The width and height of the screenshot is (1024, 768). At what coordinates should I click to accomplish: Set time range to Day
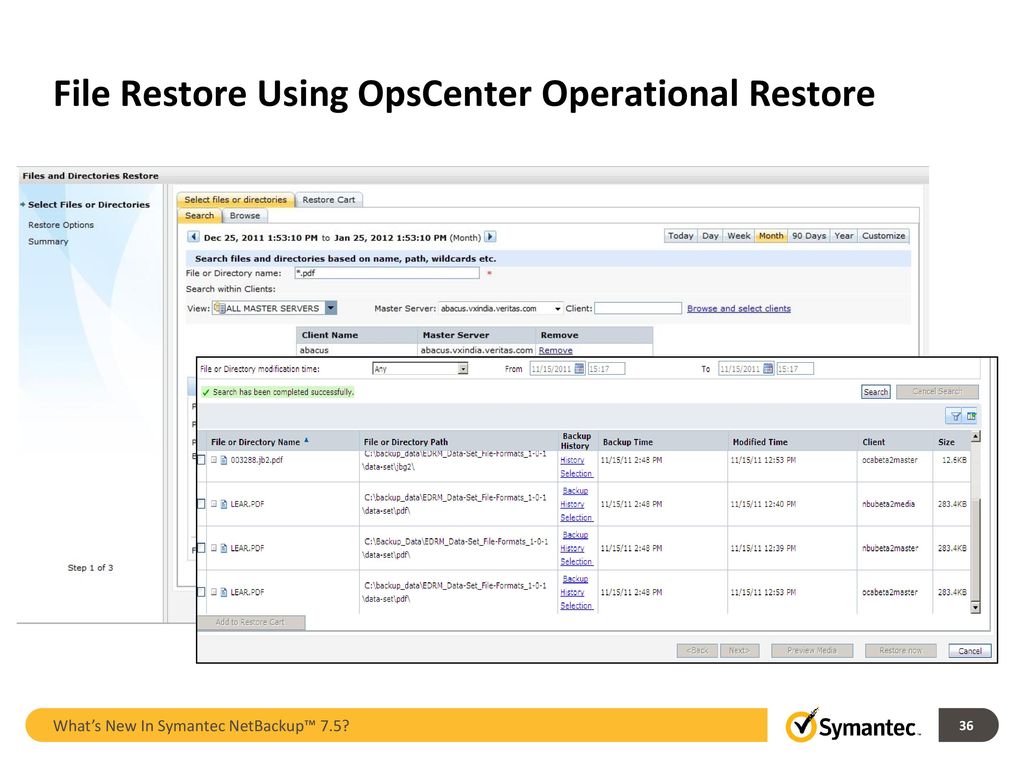coord(710,236)
